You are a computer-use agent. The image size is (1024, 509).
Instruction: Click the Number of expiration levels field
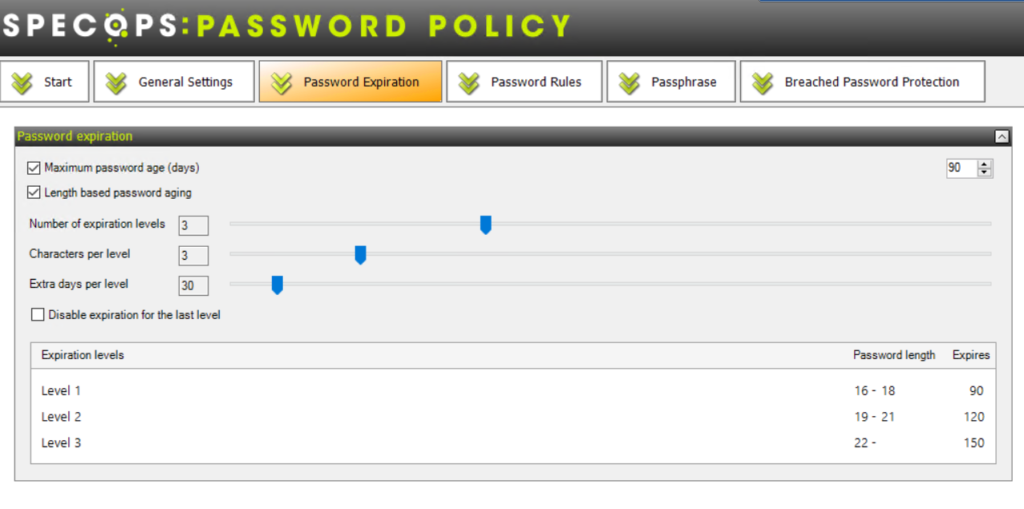click(193, 225)
